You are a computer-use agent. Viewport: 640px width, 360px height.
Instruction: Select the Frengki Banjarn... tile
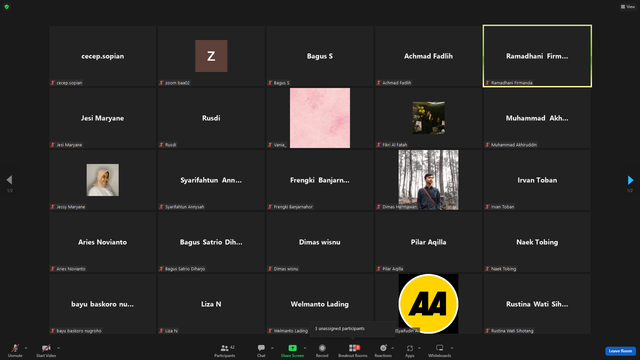320,180
